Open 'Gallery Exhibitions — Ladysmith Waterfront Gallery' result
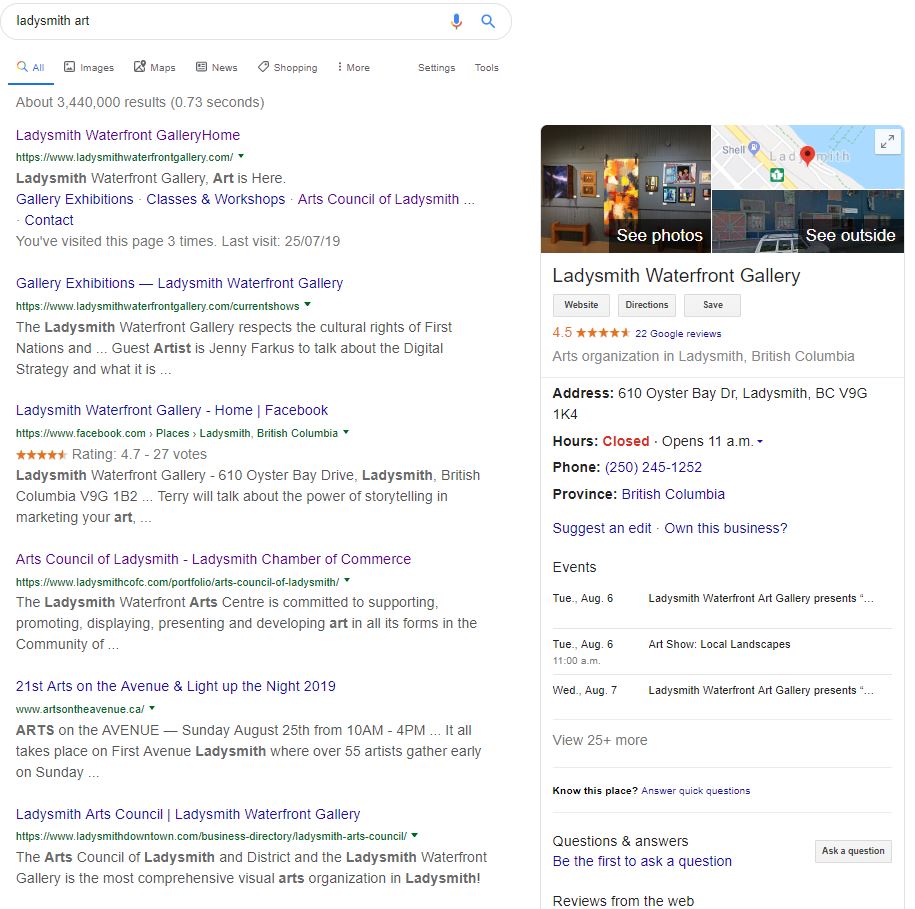 point(179,284)
